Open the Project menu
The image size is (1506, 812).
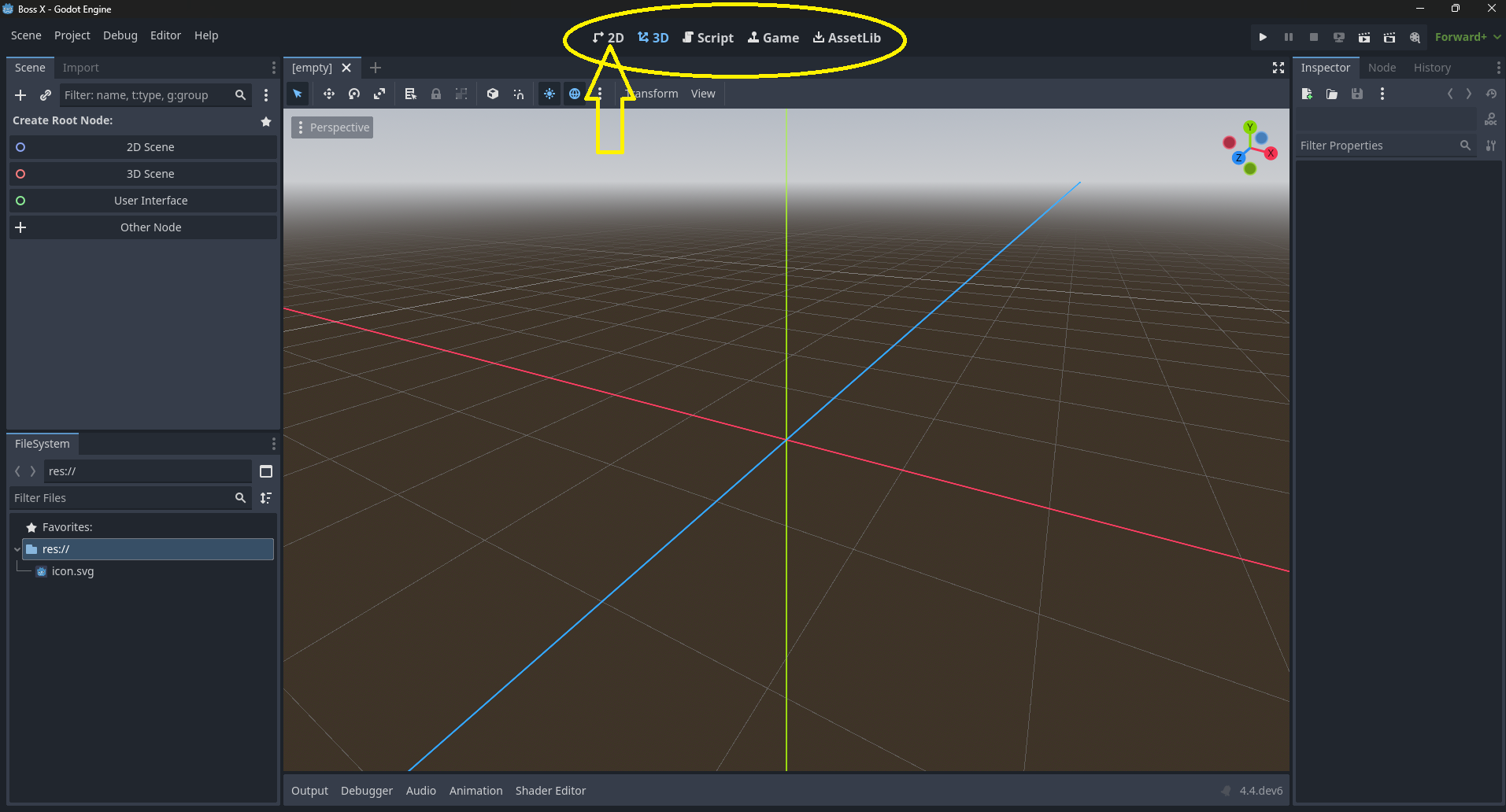pyautogui.click(x=72, y=35)
